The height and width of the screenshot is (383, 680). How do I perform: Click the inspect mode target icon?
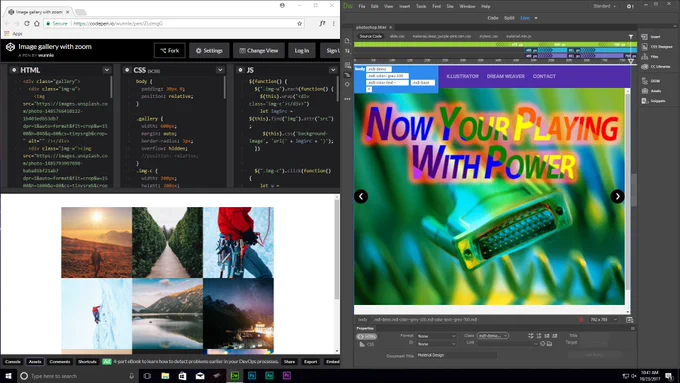click(347, 84)
